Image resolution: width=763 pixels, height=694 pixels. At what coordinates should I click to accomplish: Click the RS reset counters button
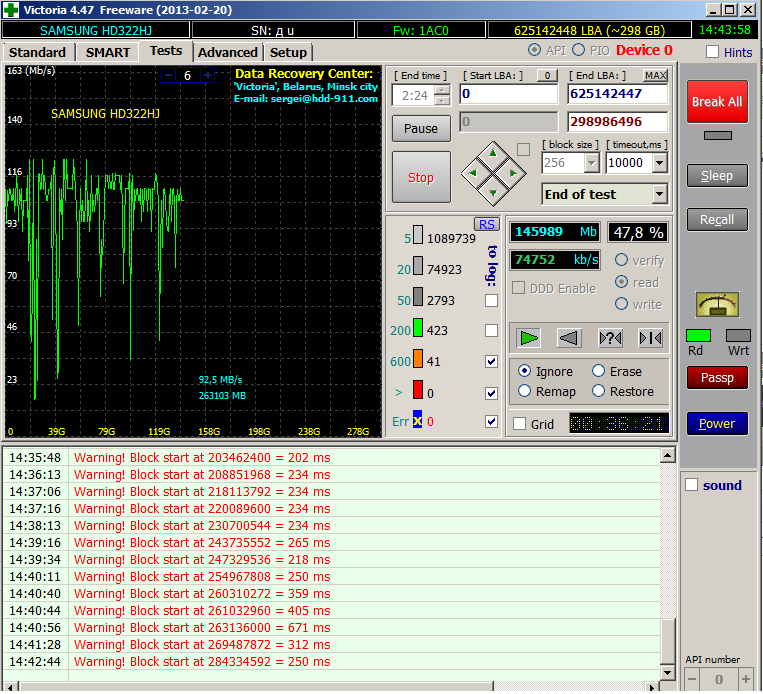[487, 224]
